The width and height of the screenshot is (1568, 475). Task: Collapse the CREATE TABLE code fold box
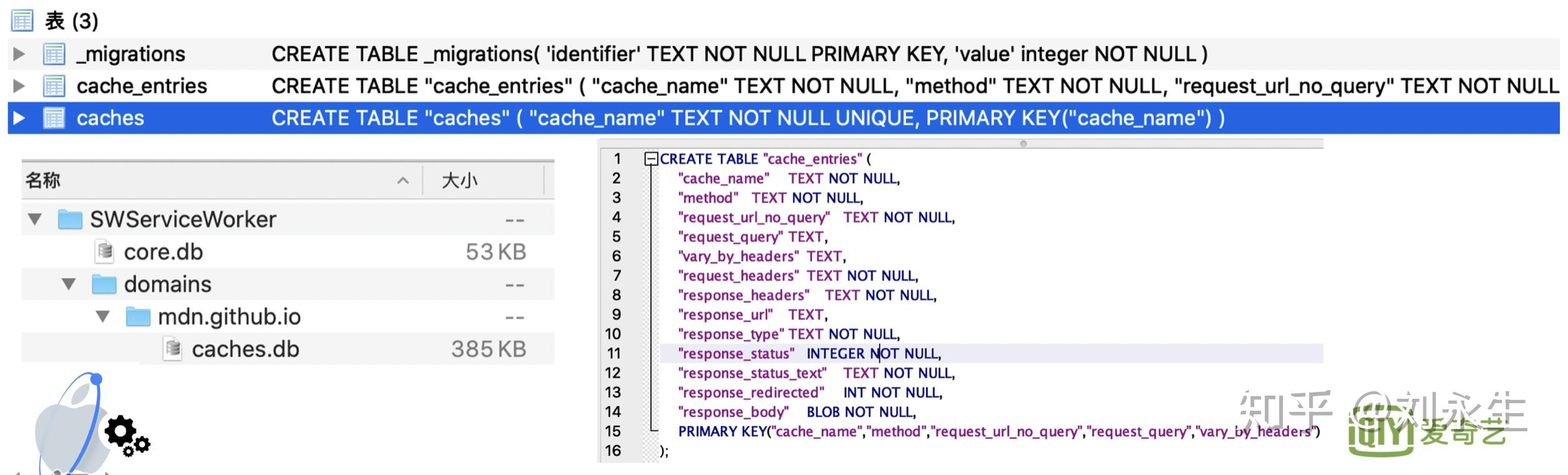[651, 159]
